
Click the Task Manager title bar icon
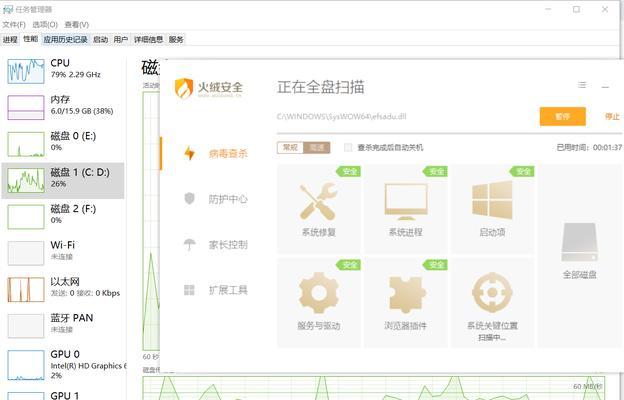(x=8, y=9)
